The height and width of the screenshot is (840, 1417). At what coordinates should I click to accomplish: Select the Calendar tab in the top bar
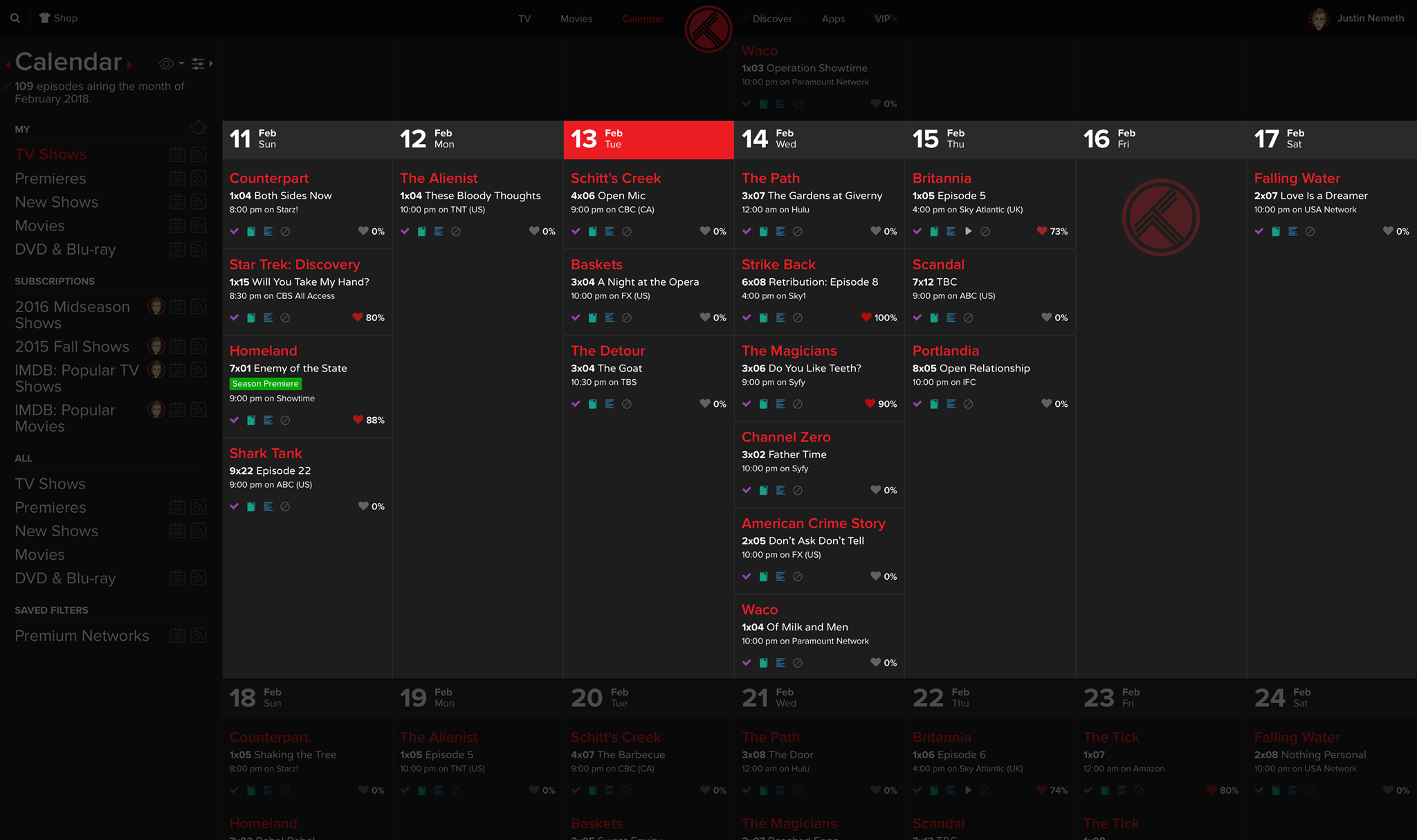(x=643, y=19)
